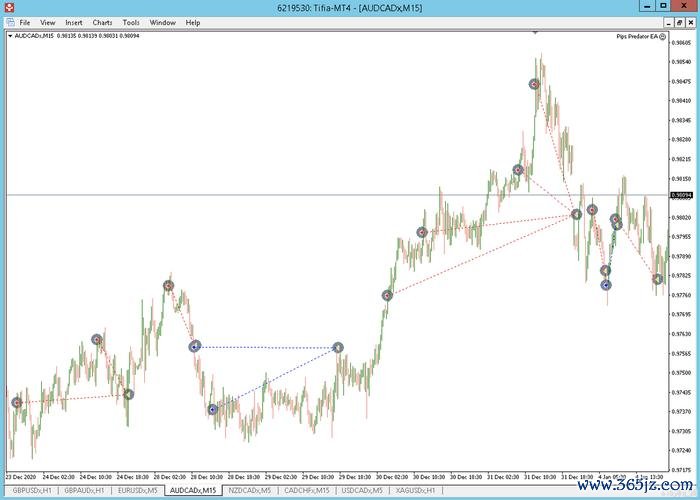Click the 31 Dec 10:30 time axis label
The height and width of the screenshot is (500, 700).
[540, 477]
